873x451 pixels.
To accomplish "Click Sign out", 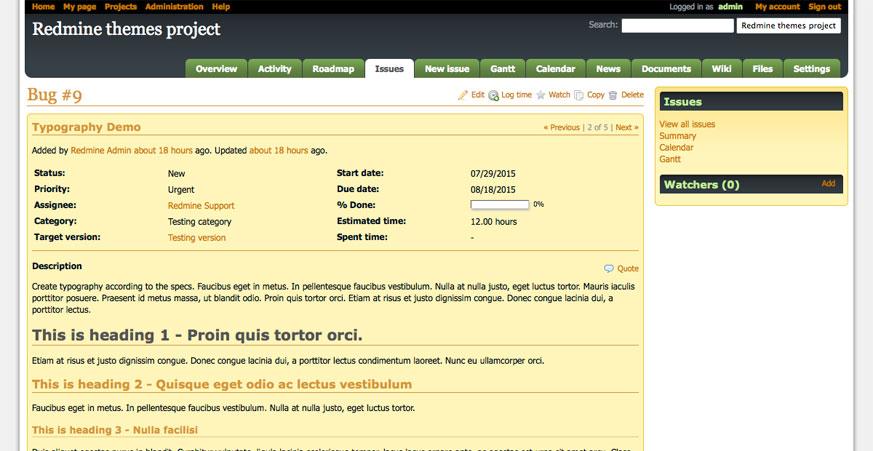I will (825, 7).
